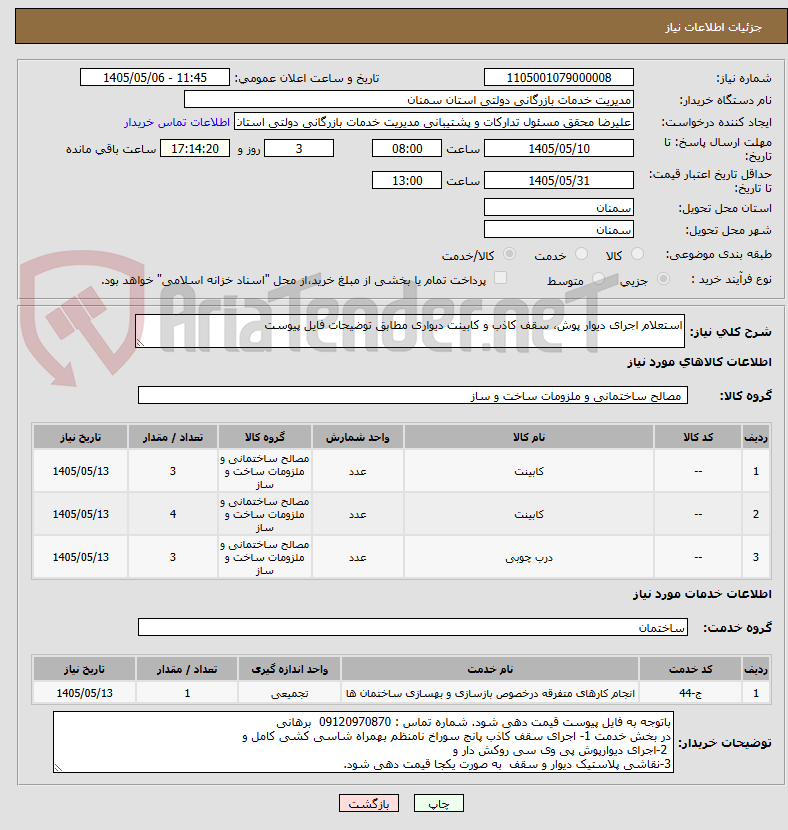Click درب چوبی item name cell

(529, 557)
